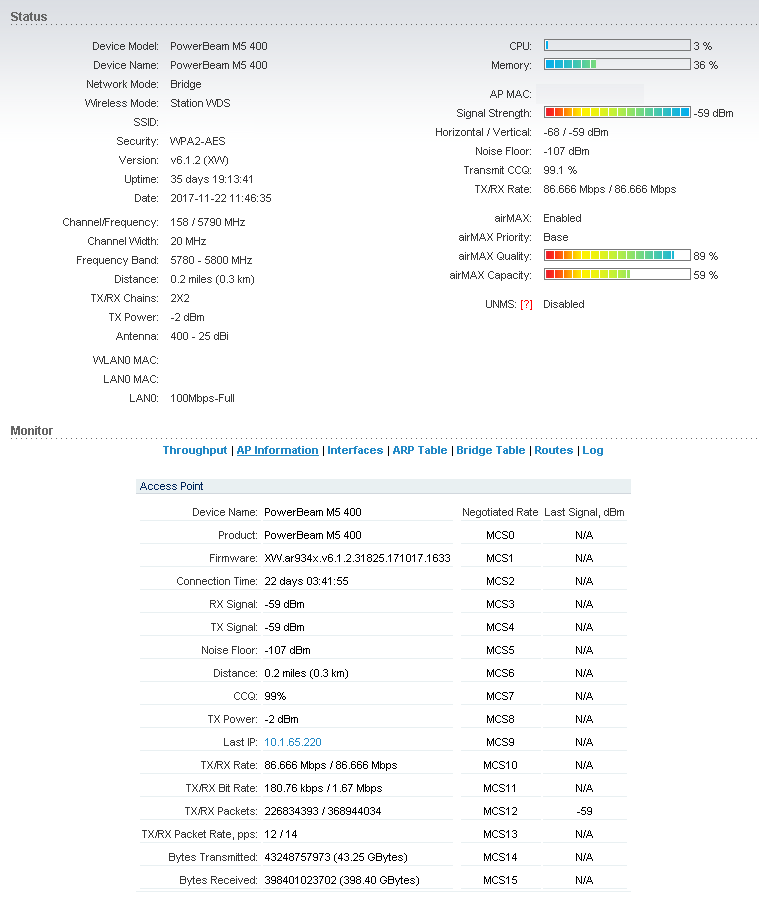759x898 pixels.
Task: Select the Monitor section heading
Action: point(32,431)
